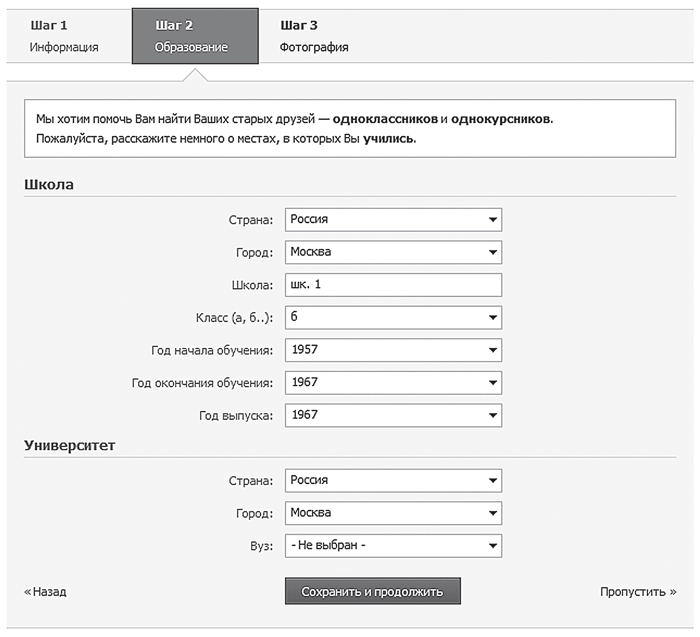Click the arrow icon of school Город field
The width and height of the screenshot is (700, 637).
pos(492,252)
